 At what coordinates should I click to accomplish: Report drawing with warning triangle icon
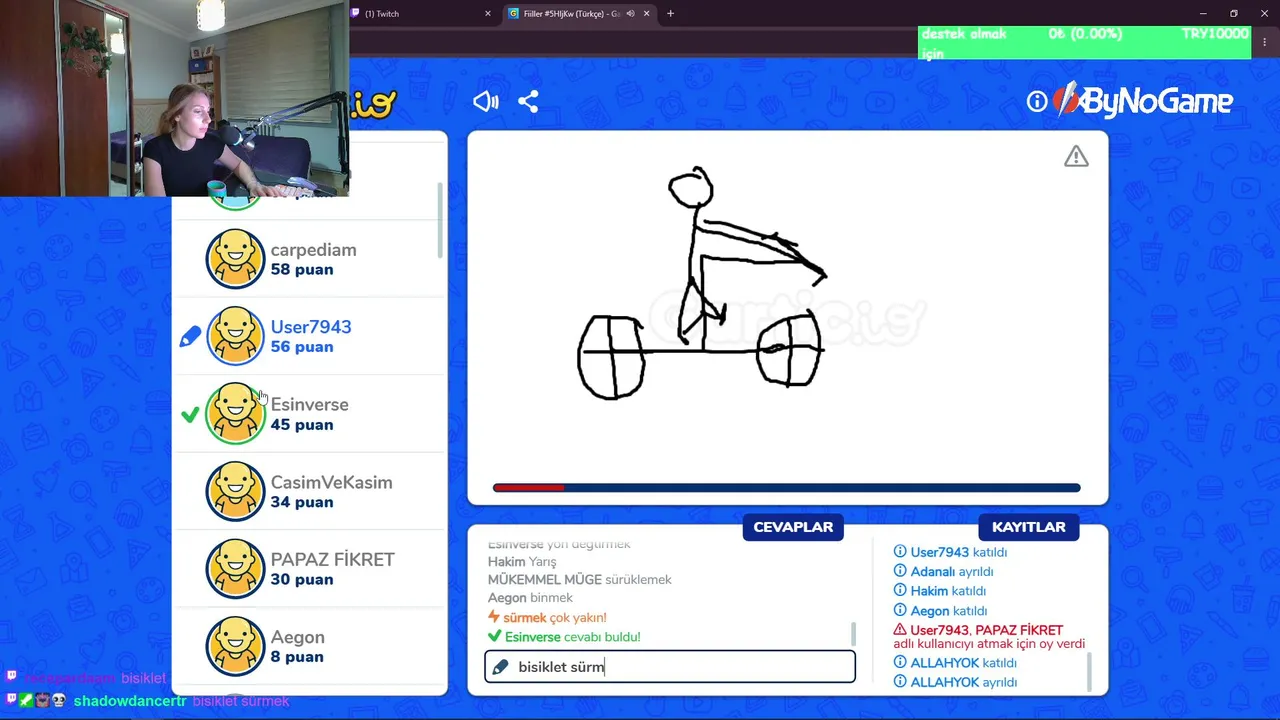pos(1076,157)
